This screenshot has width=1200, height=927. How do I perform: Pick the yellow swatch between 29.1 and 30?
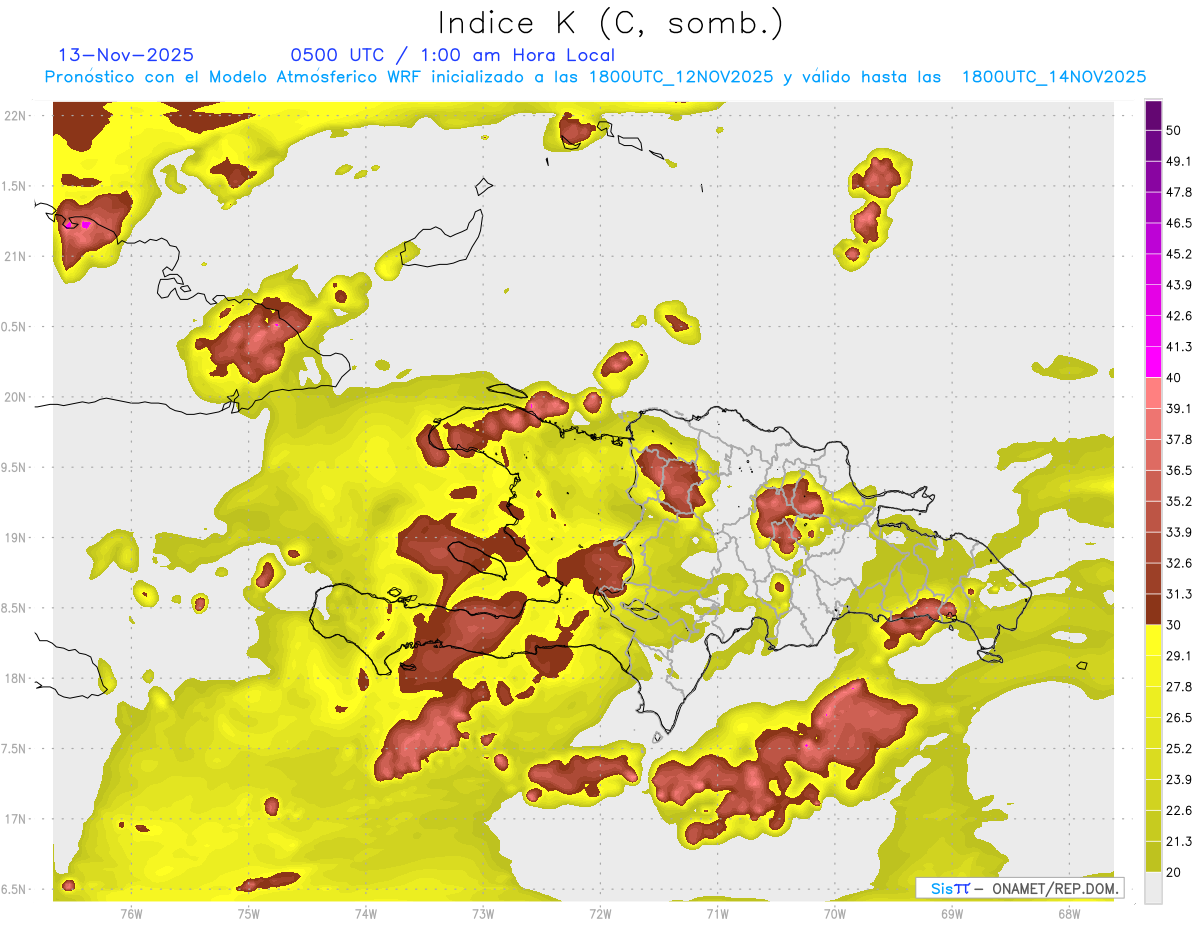click(x=1153, y=641)
